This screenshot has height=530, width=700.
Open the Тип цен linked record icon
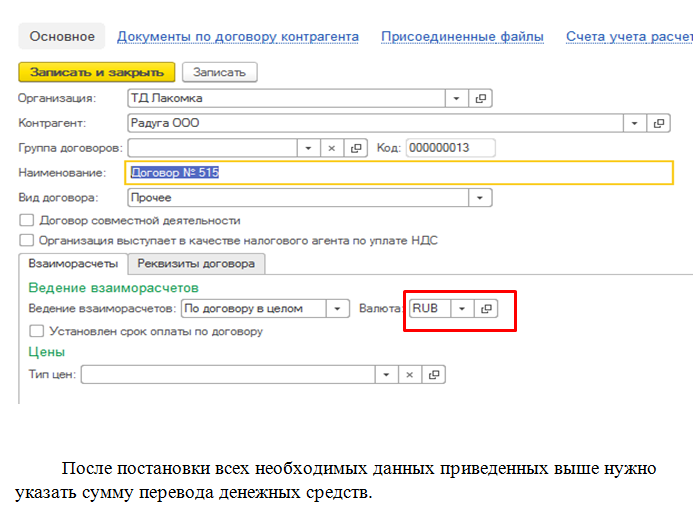tap(433, 375)
